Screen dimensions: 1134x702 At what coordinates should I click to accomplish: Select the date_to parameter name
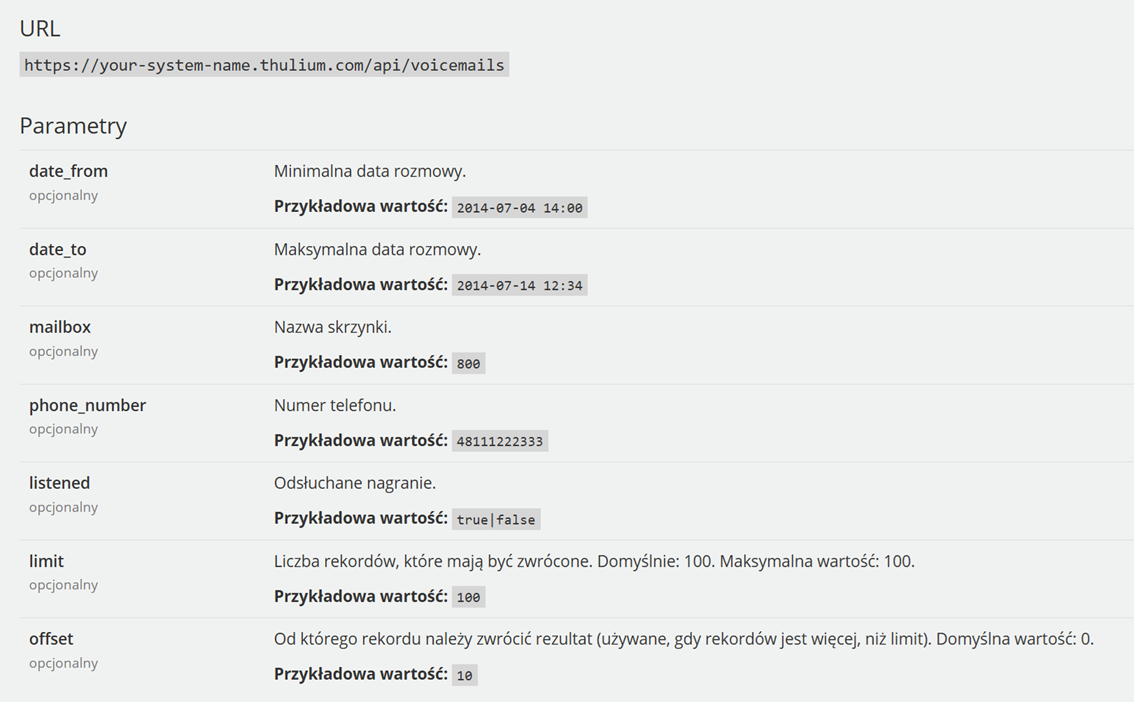[x=57, y=249]
